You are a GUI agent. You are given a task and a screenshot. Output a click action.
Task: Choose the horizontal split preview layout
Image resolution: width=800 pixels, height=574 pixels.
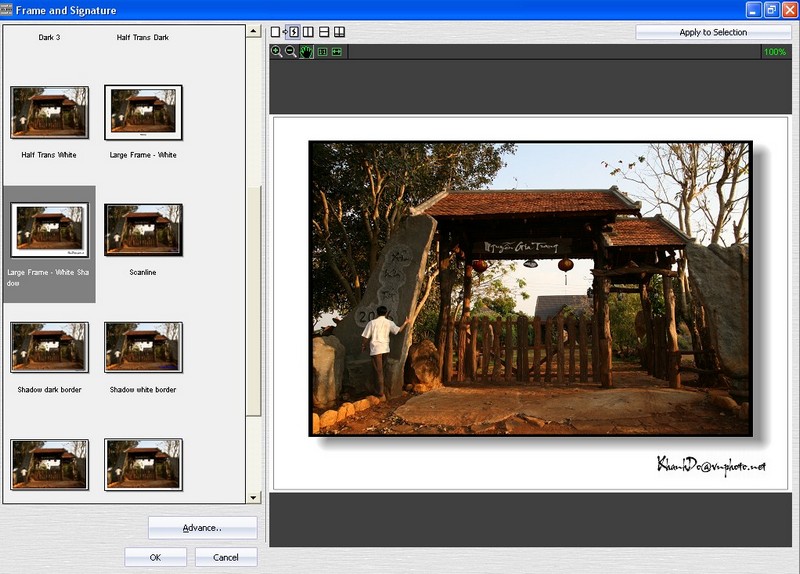(324, 33)
